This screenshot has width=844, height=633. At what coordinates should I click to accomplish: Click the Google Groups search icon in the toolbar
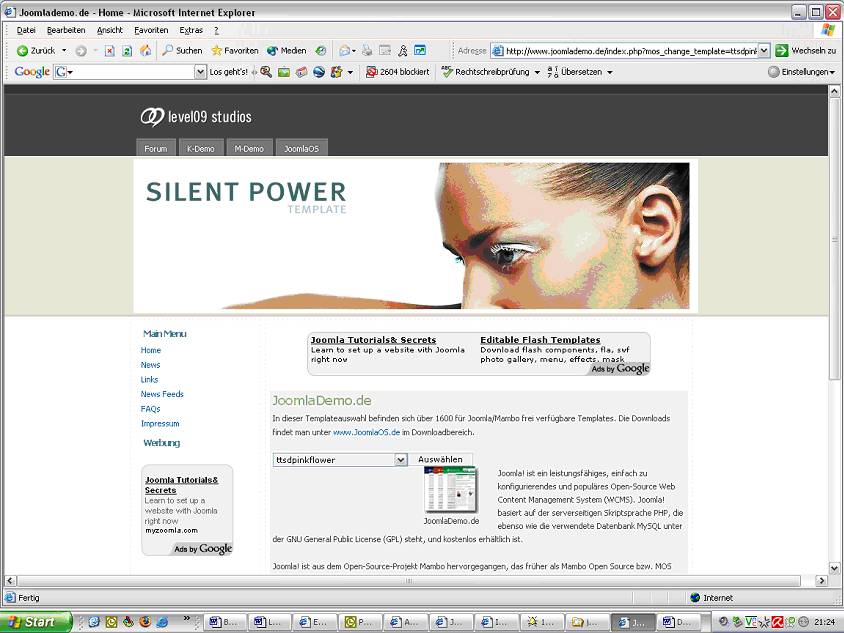pyautogui.click(x=301, y=72)
